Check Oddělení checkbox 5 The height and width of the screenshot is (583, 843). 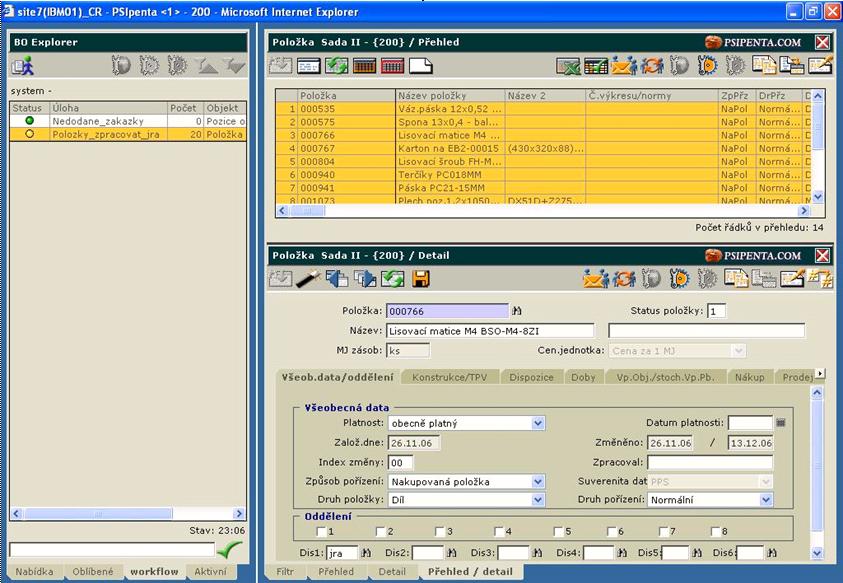point(559,531)
